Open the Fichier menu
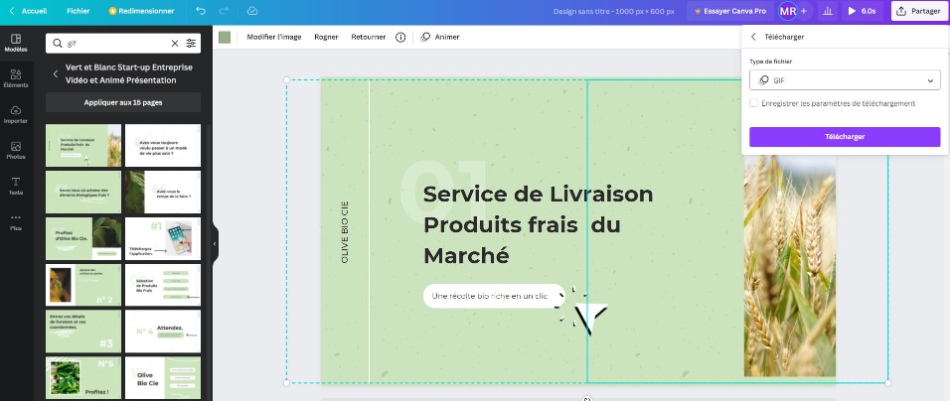The width and height of the screenshot is (950, 401). (x=78, y=11)
